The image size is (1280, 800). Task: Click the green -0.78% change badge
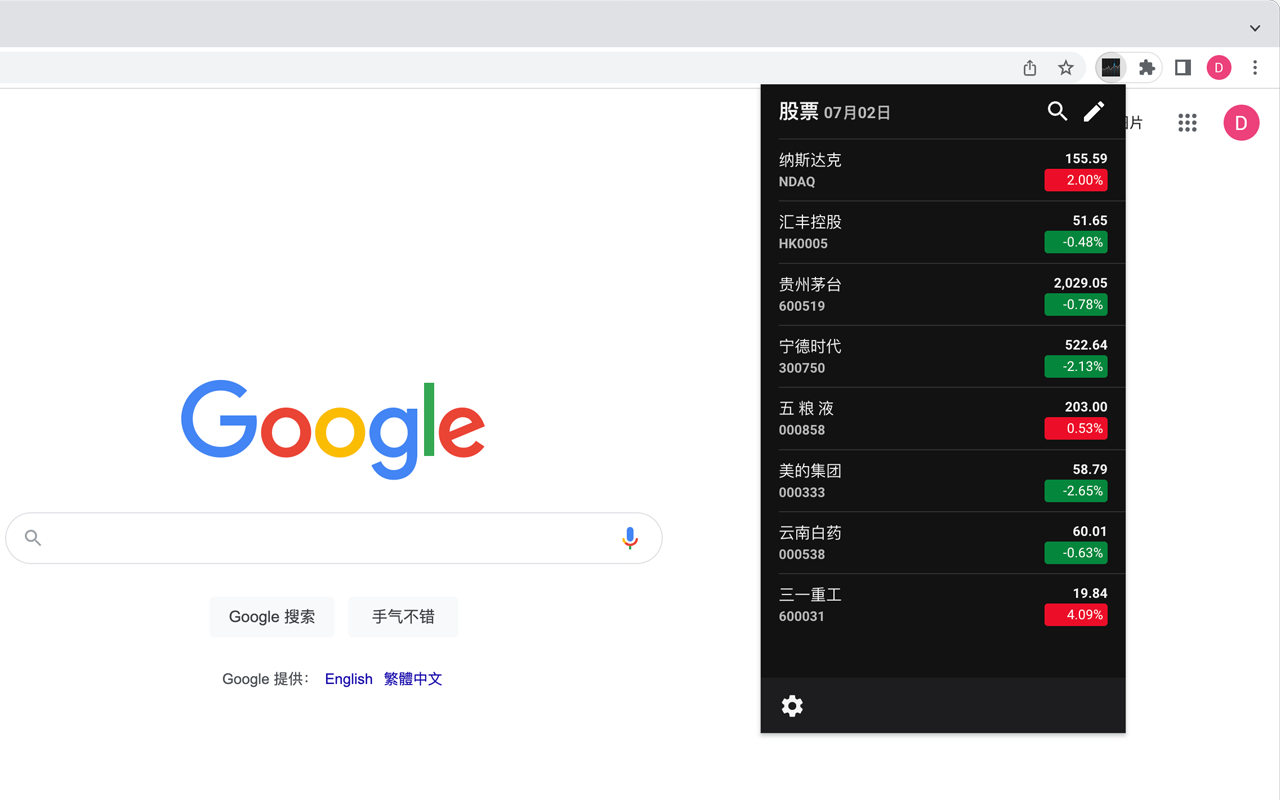coord(1076,304)
